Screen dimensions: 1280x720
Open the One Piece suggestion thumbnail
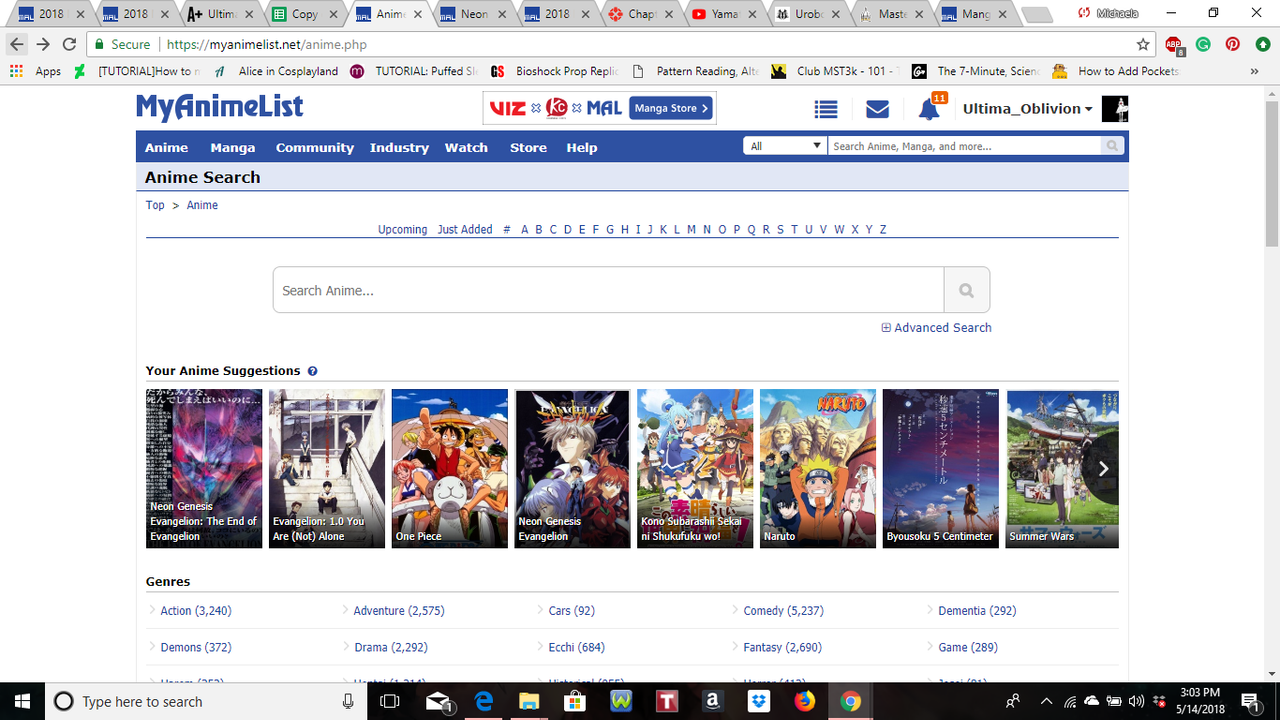449,468
